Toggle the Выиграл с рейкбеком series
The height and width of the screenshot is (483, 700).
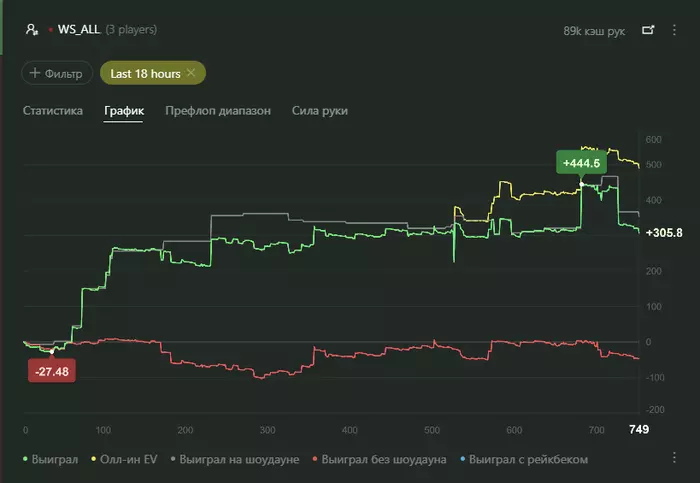coord(524,459)
